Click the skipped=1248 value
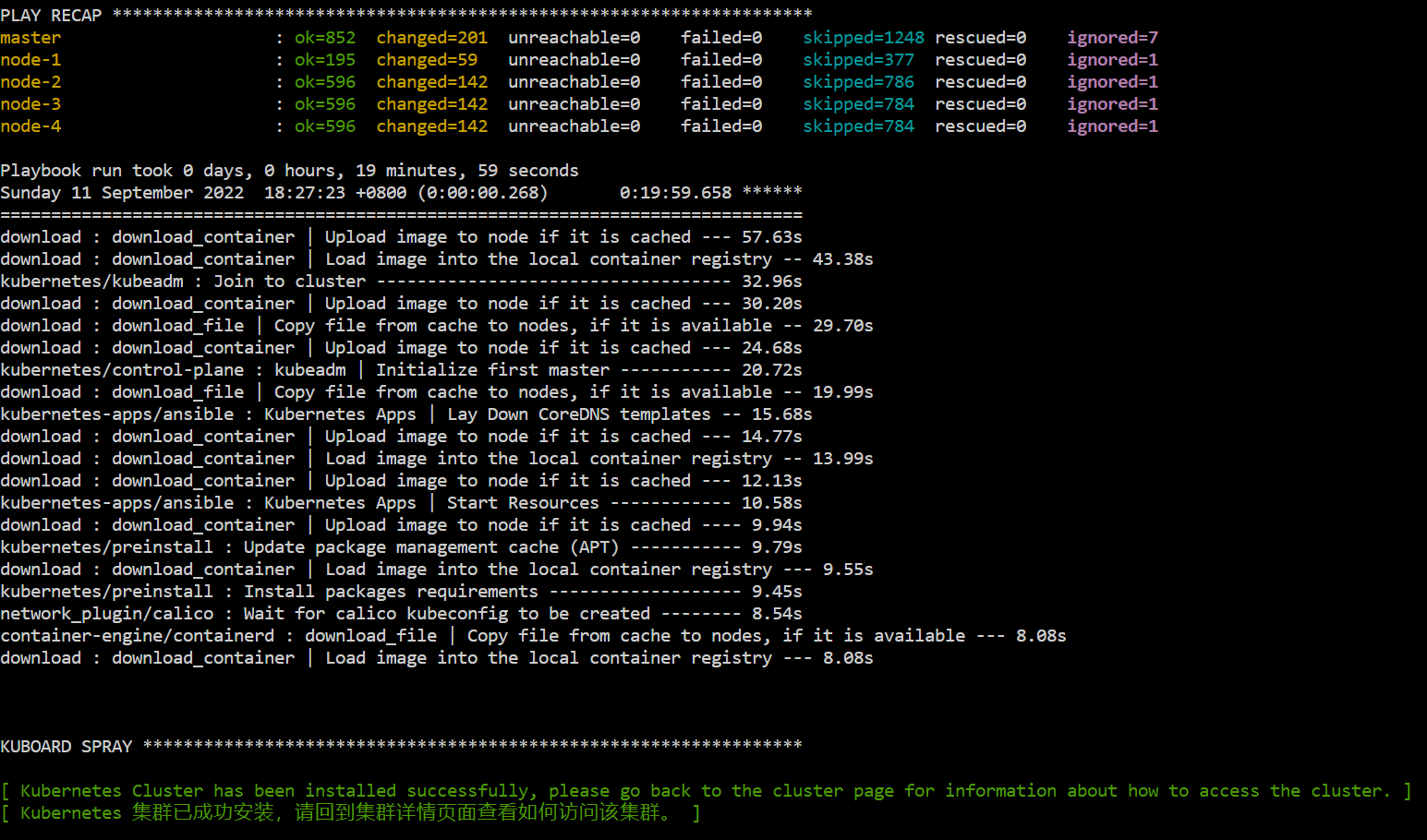 863,37
